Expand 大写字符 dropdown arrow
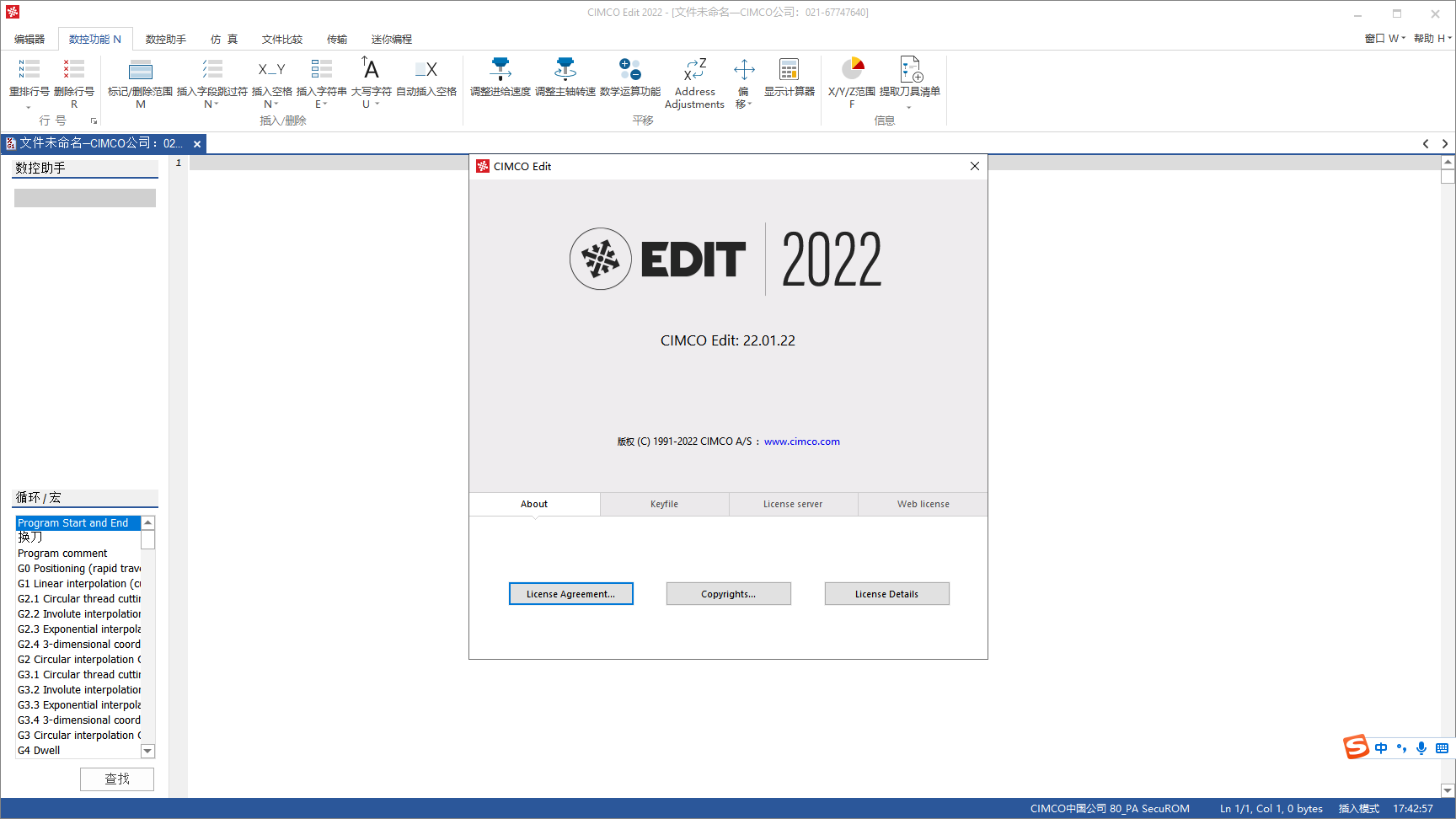The height and width of the screenshot is (819, 1456). 377,104
